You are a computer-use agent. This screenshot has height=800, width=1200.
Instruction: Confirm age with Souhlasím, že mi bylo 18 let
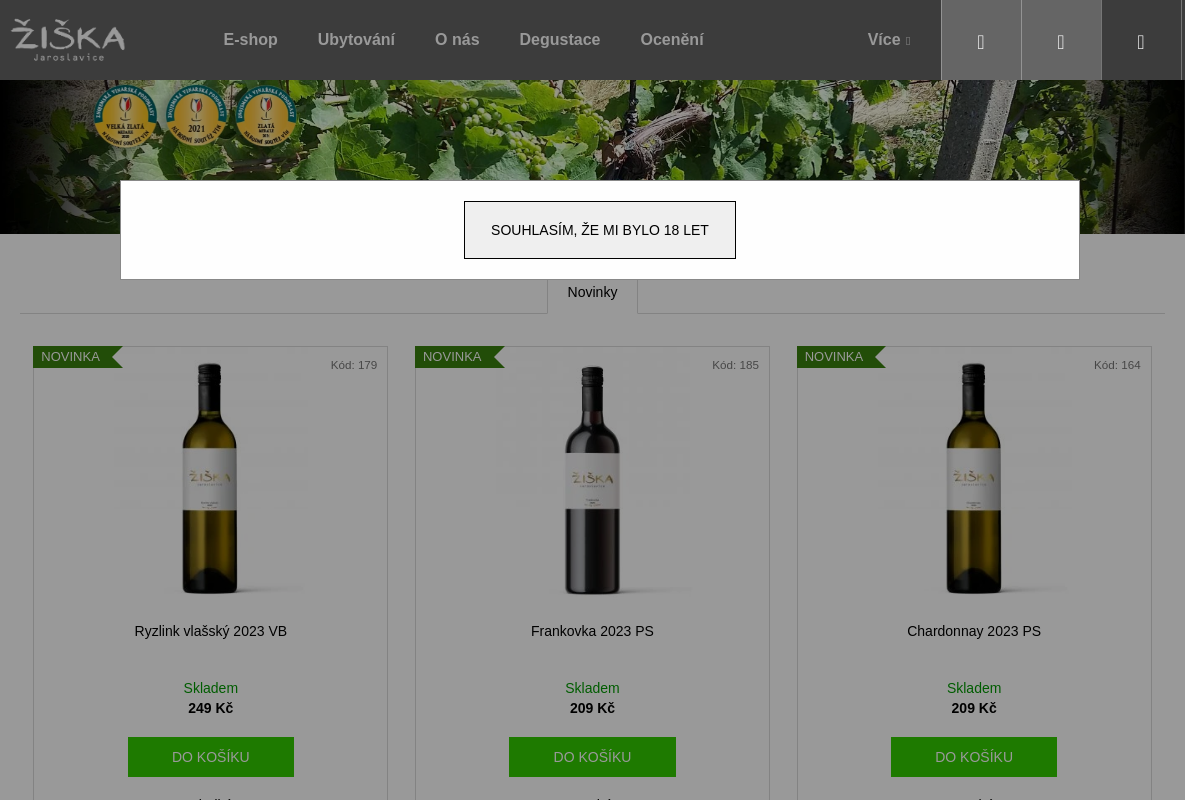(x=600, y=230)
